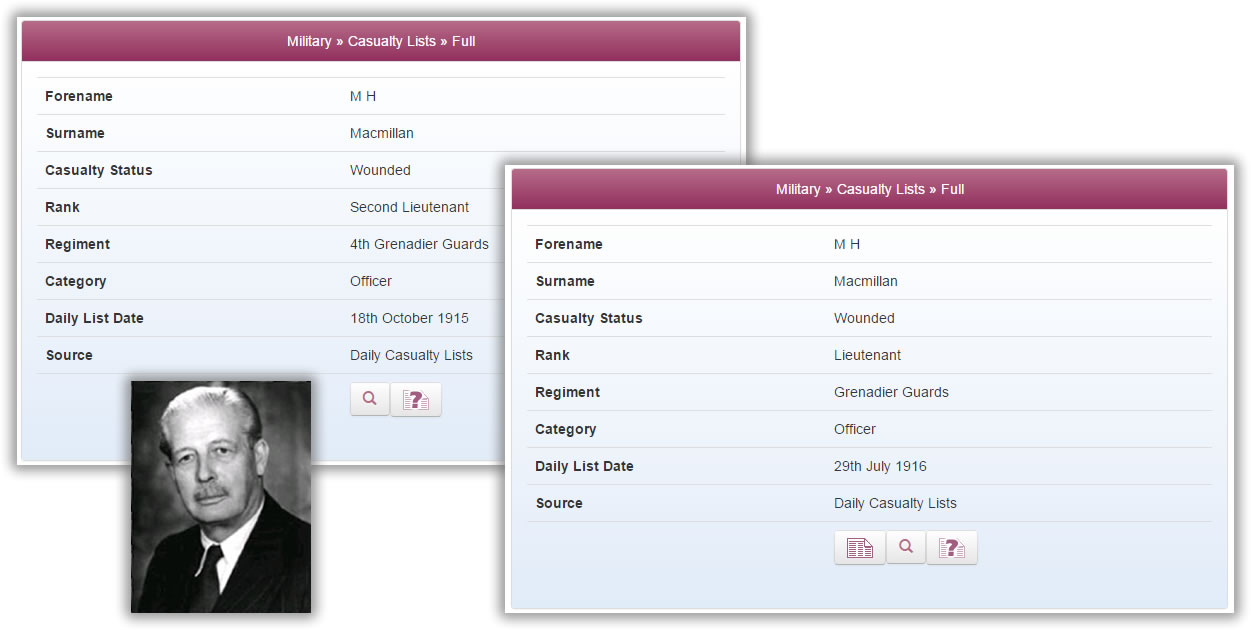
Task: Click the 'Category' label in the 1915 record panel
Action: point(76,281)
